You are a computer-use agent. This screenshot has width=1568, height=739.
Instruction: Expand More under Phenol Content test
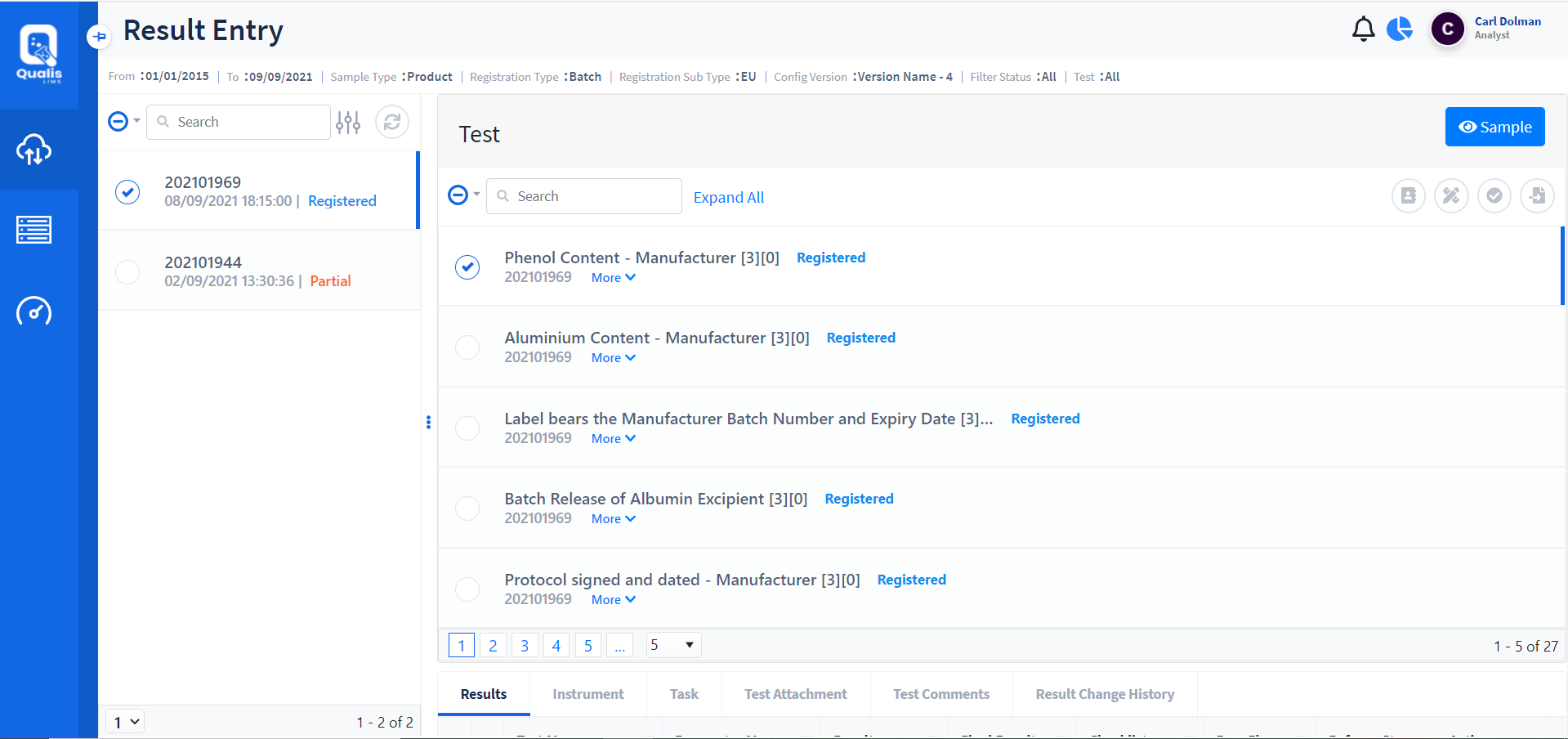(x=613, y=278)
